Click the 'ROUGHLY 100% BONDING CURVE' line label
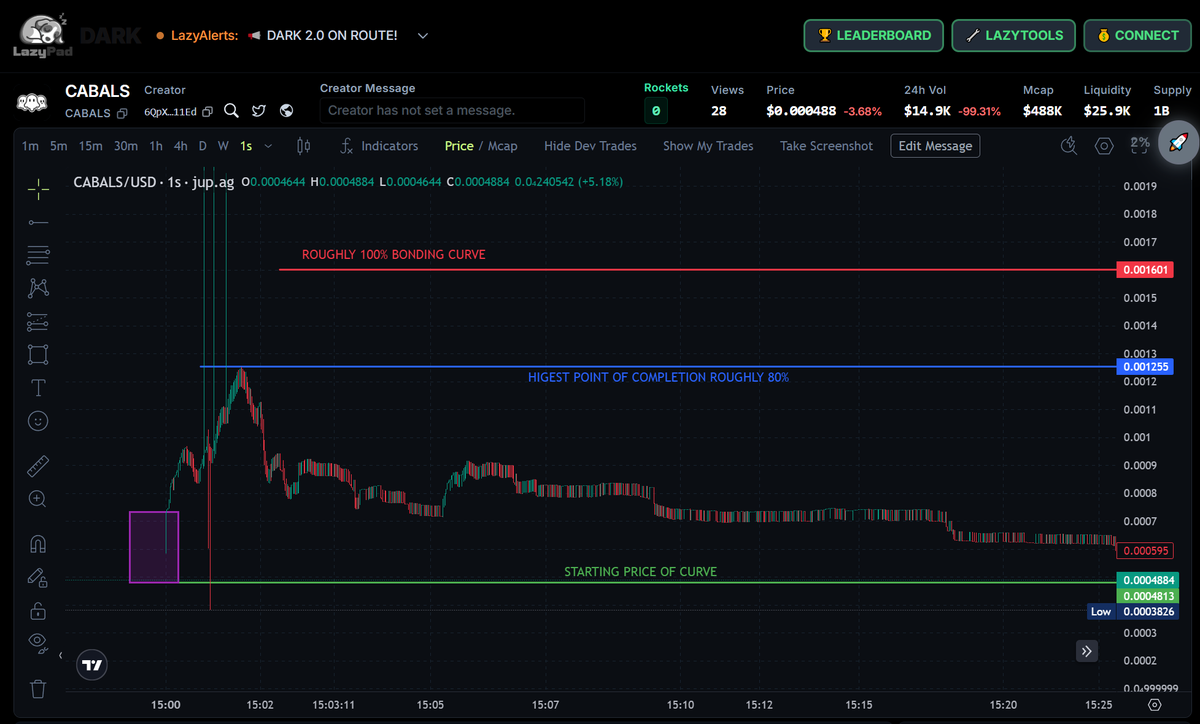1200x724 pixels. point(394,255)
